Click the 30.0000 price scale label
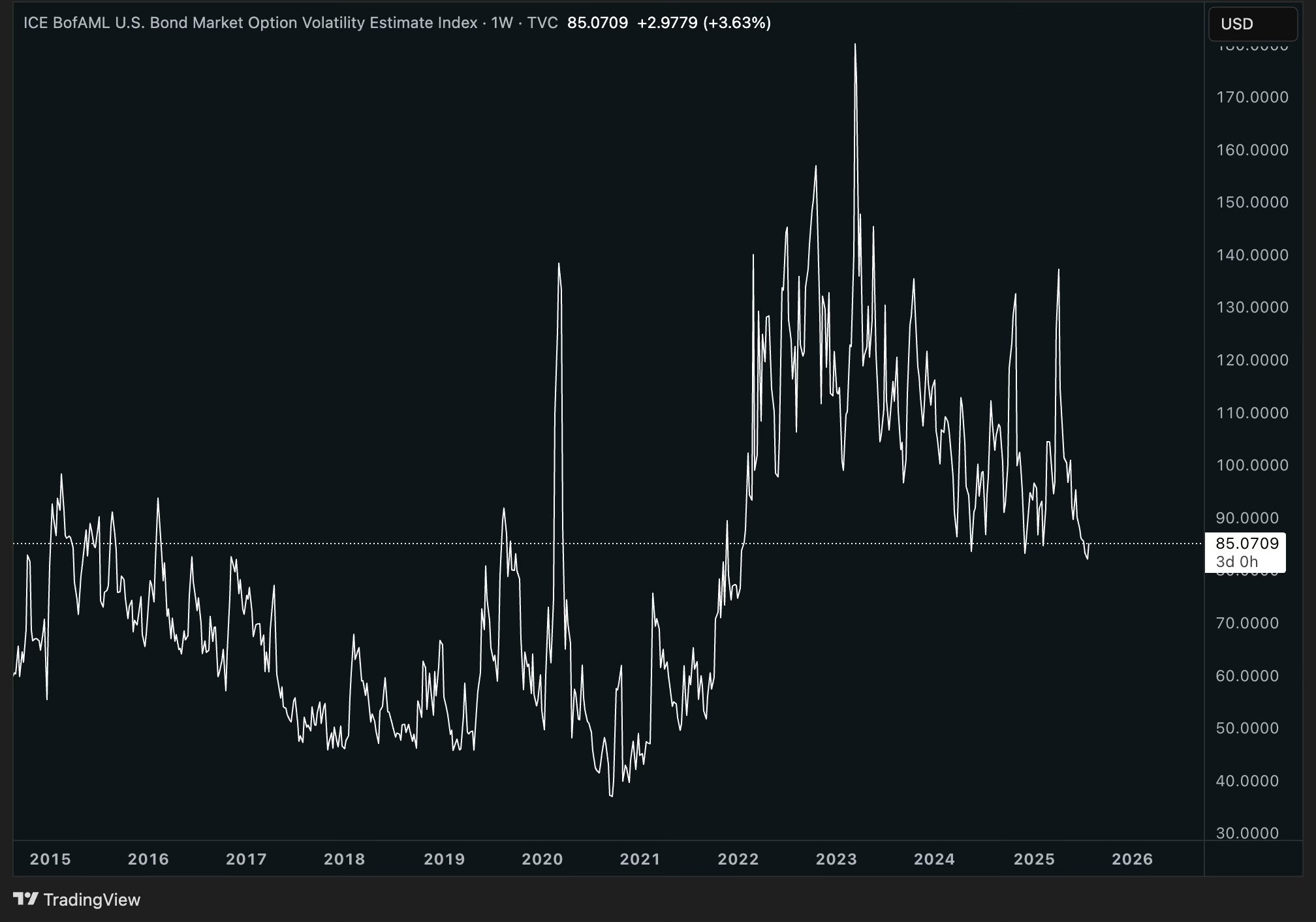The height and width of the screenshot is (922, 1316). point(1247,833)
